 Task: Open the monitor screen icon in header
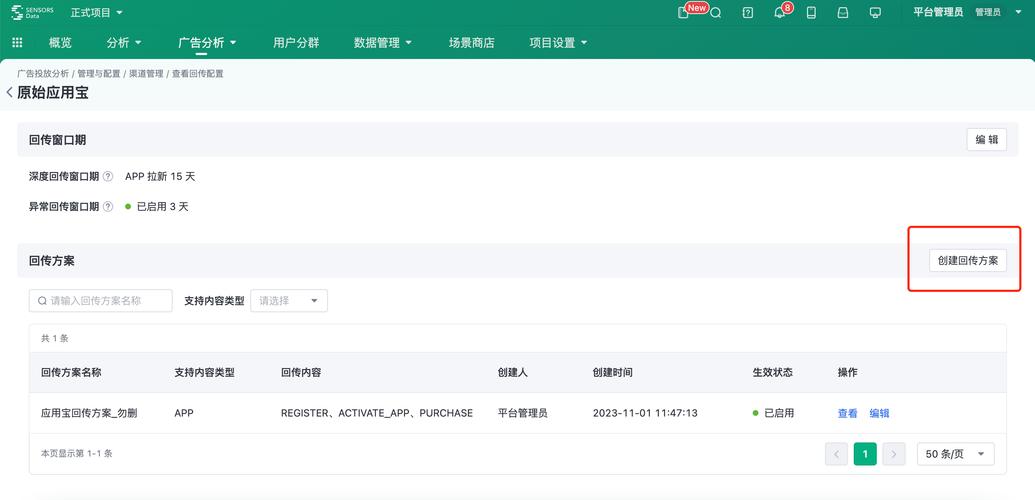[x=875, y=13]
